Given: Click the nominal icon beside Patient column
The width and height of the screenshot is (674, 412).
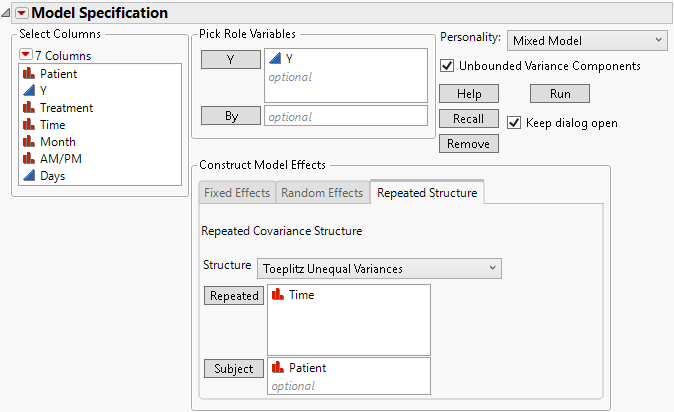Looking at the screenshot, I should 29,74.
